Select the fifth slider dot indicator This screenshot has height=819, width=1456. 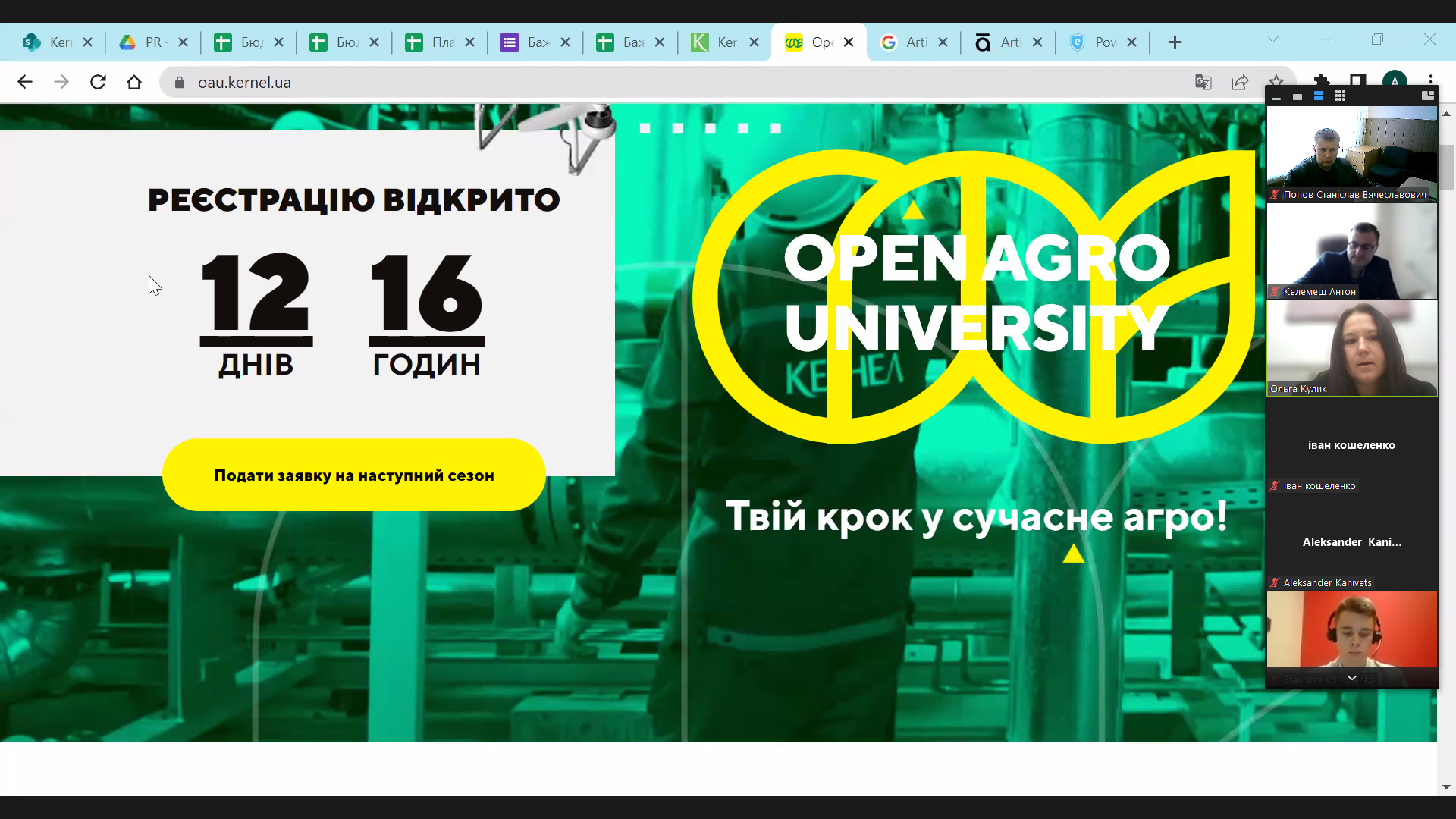click(776, 128)
